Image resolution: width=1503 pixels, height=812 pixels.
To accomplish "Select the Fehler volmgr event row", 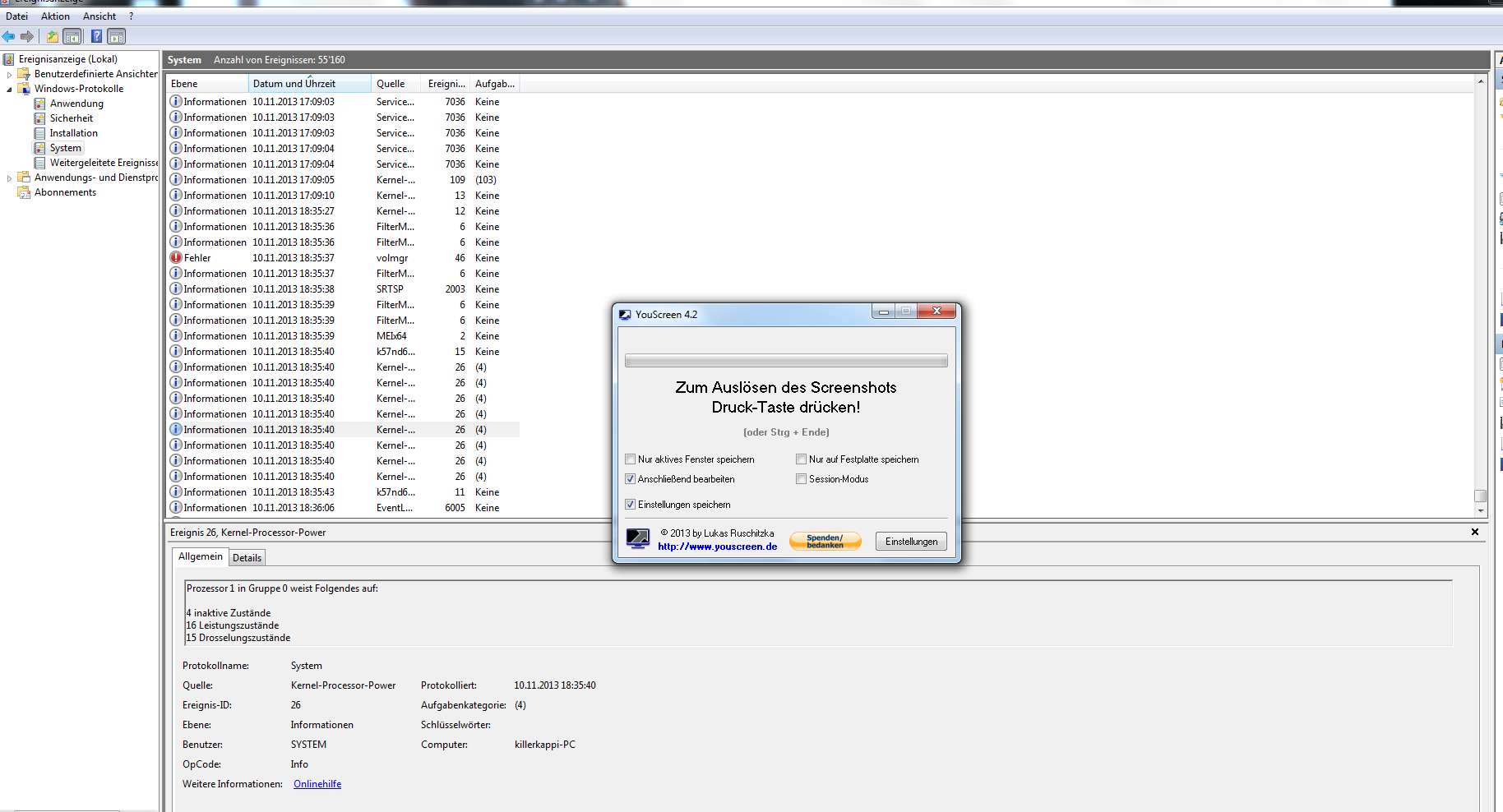I will click(344, 258).
